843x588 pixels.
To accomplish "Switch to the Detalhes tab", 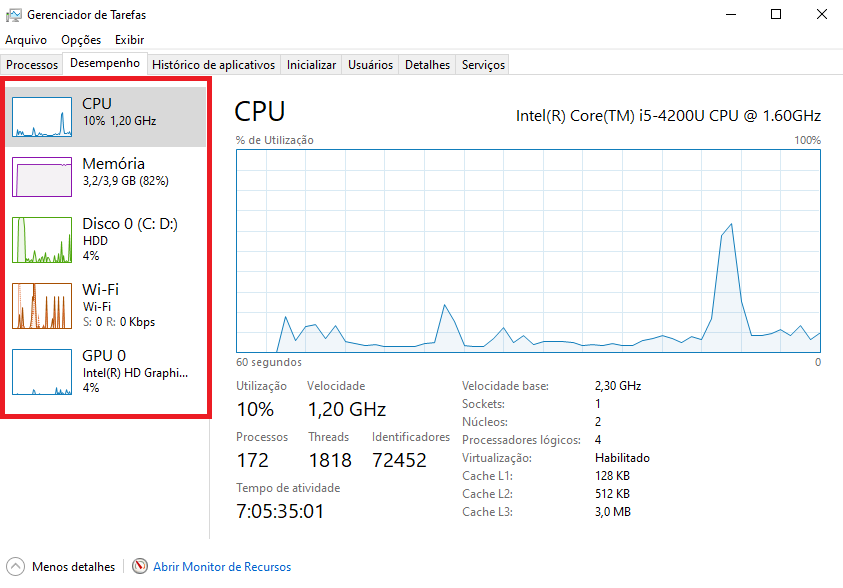I will [x=427, y=64].
